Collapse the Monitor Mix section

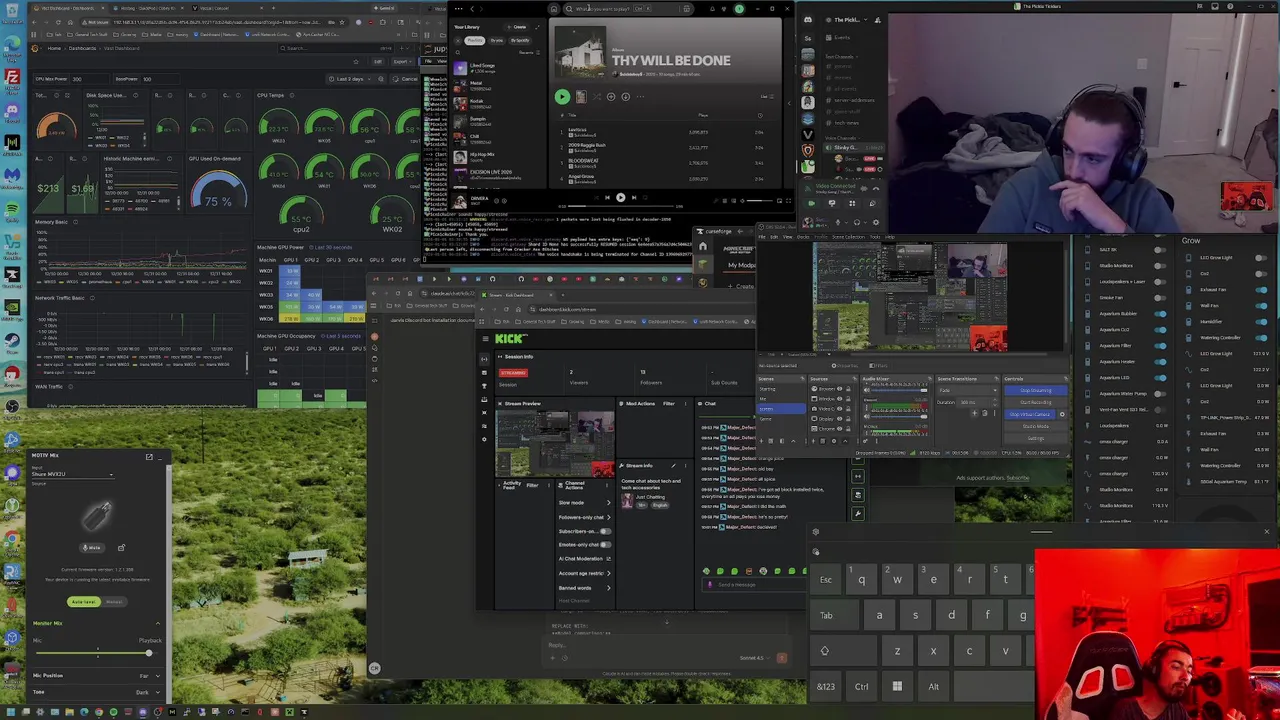[157, 623]
